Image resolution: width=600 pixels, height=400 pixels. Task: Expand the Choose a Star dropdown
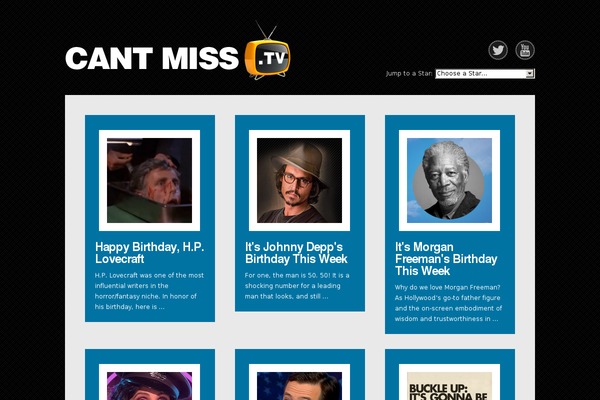coord(485,73)
